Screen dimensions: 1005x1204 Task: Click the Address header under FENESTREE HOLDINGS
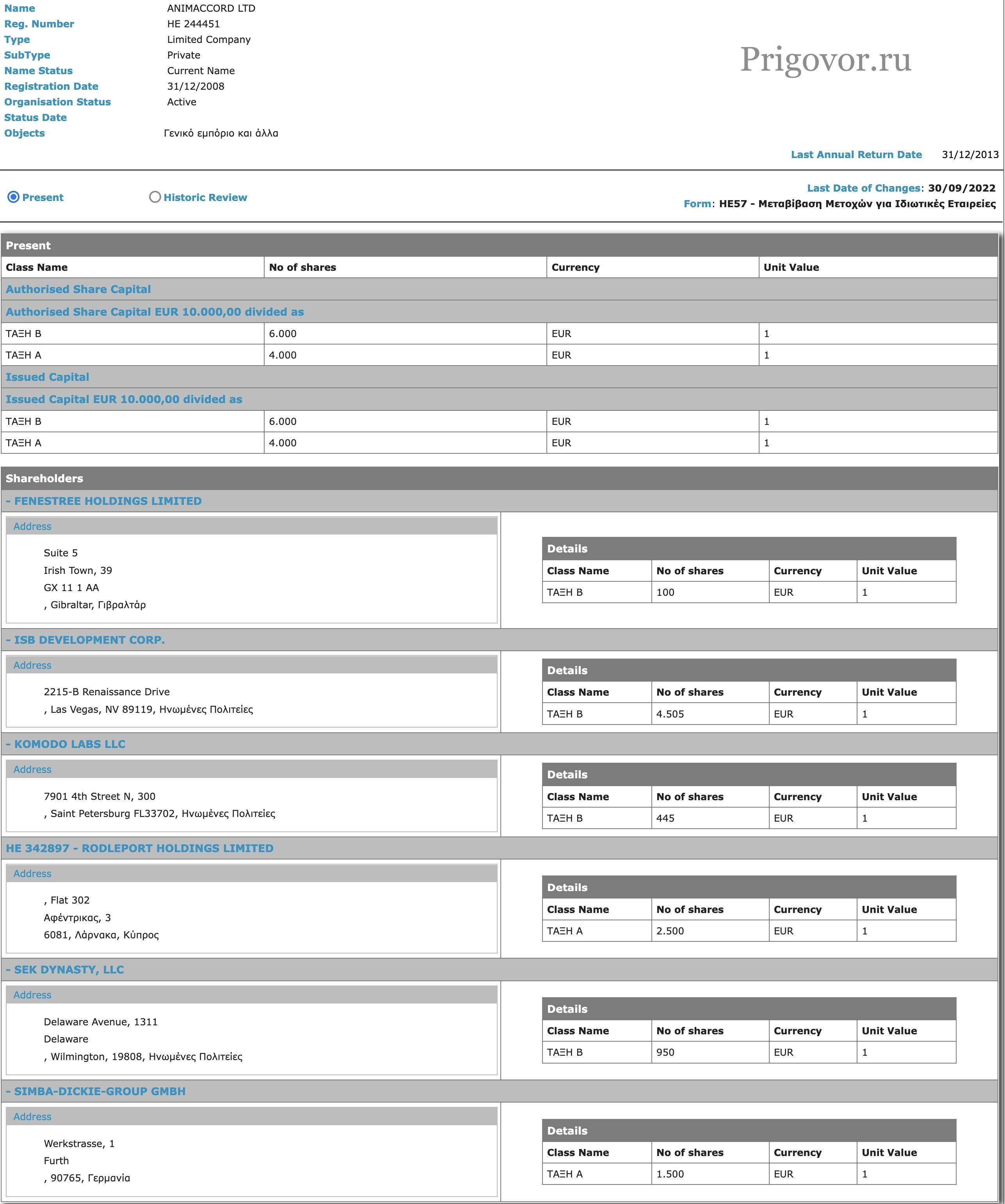point(32,526)
